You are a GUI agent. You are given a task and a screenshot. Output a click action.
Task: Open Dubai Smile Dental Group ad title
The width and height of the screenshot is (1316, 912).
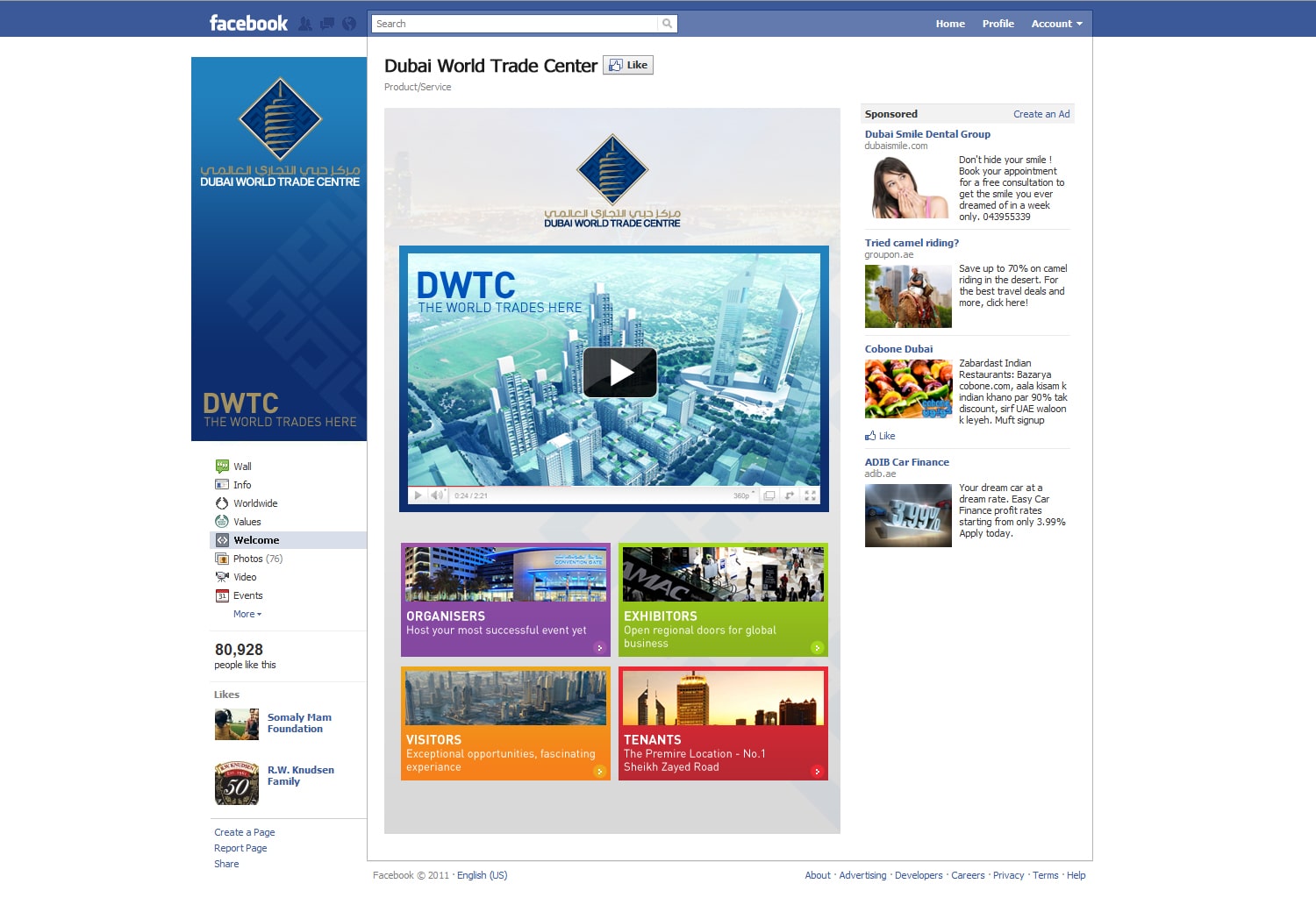coord(927,134)
